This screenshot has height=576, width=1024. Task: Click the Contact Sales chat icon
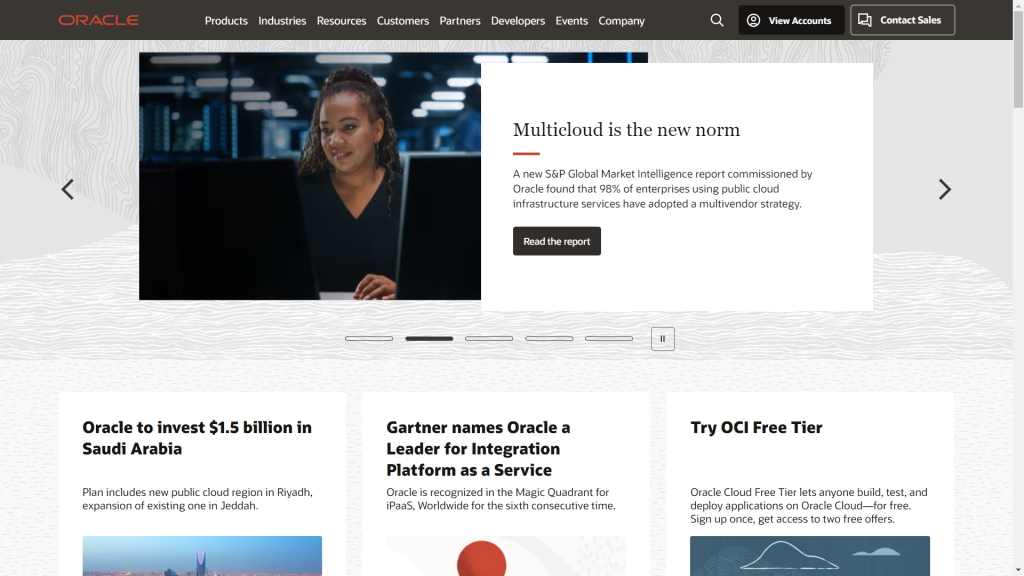tap(865, 20)
